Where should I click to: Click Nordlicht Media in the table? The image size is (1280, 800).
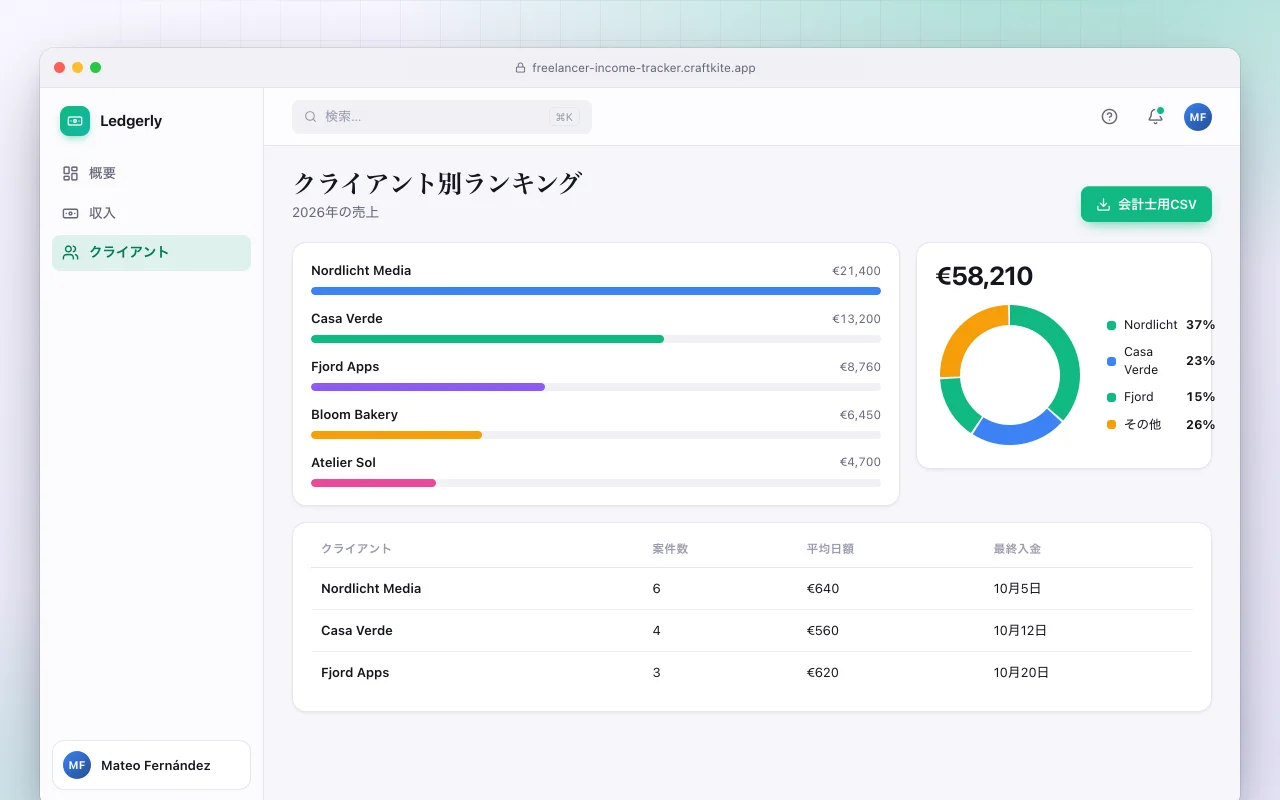point(371,589)
